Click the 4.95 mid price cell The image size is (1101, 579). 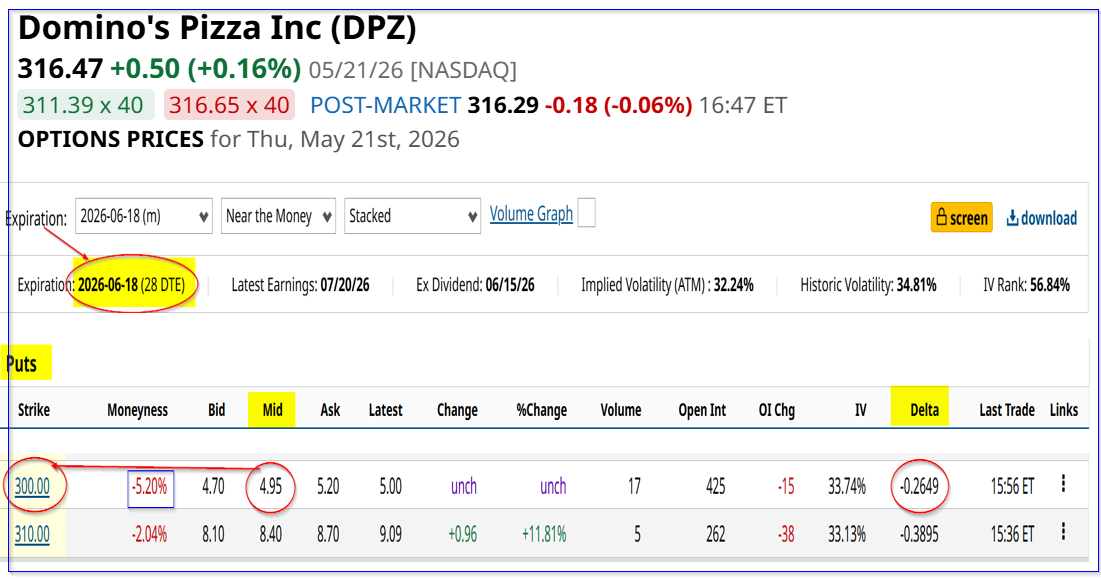click(x=270, y=486)
